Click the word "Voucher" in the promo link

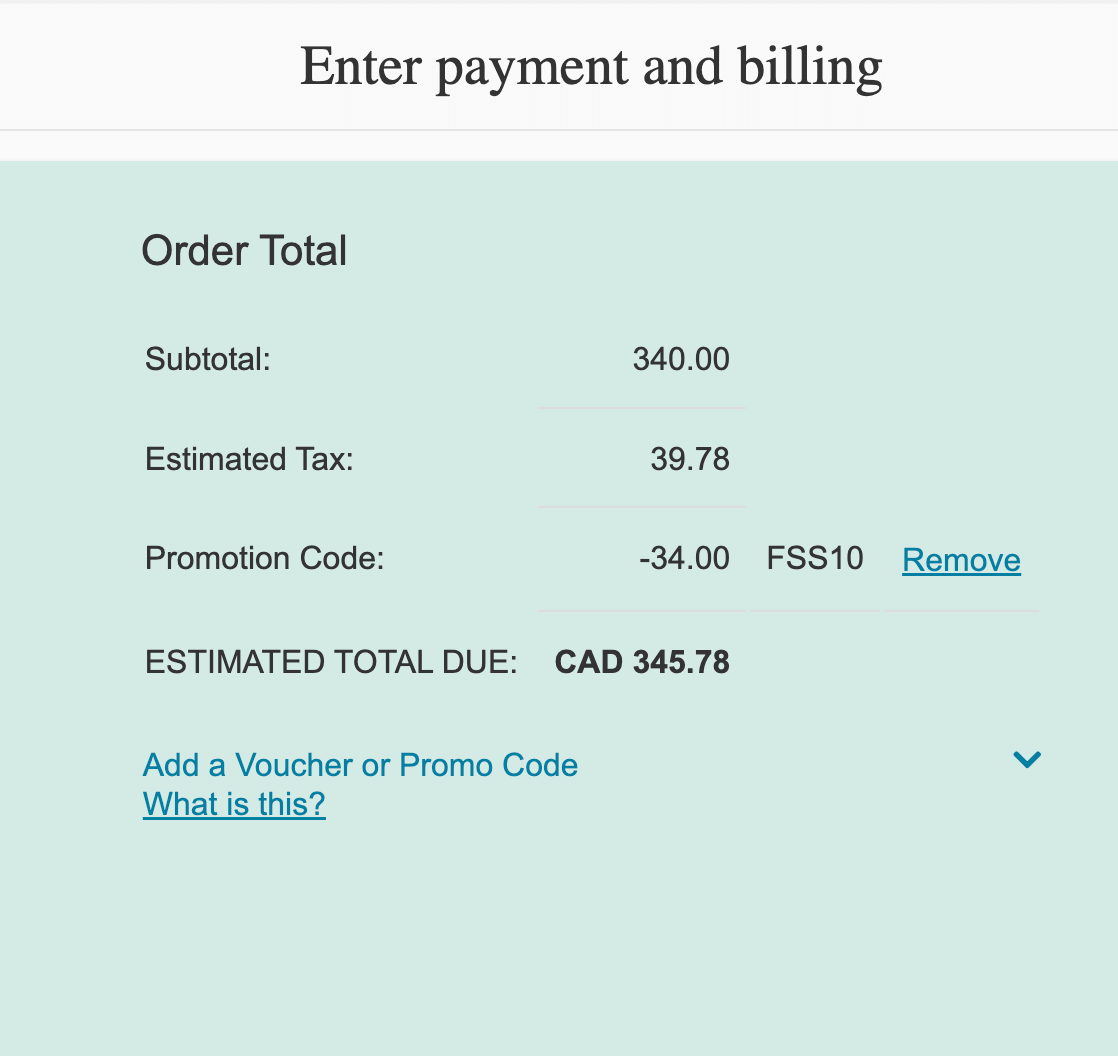tap(294, 765)
